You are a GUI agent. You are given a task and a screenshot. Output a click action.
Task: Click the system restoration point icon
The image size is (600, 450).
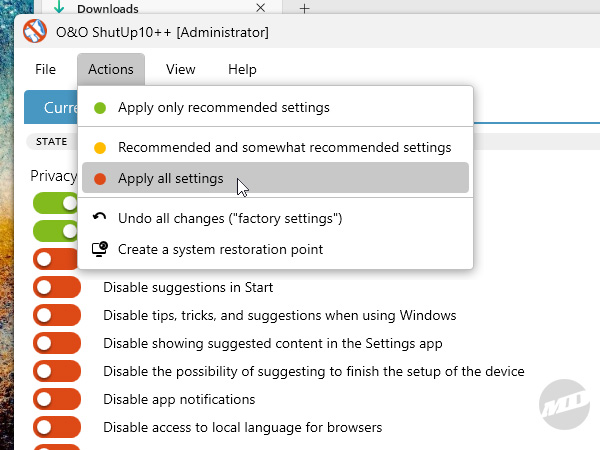coord(100,249)
